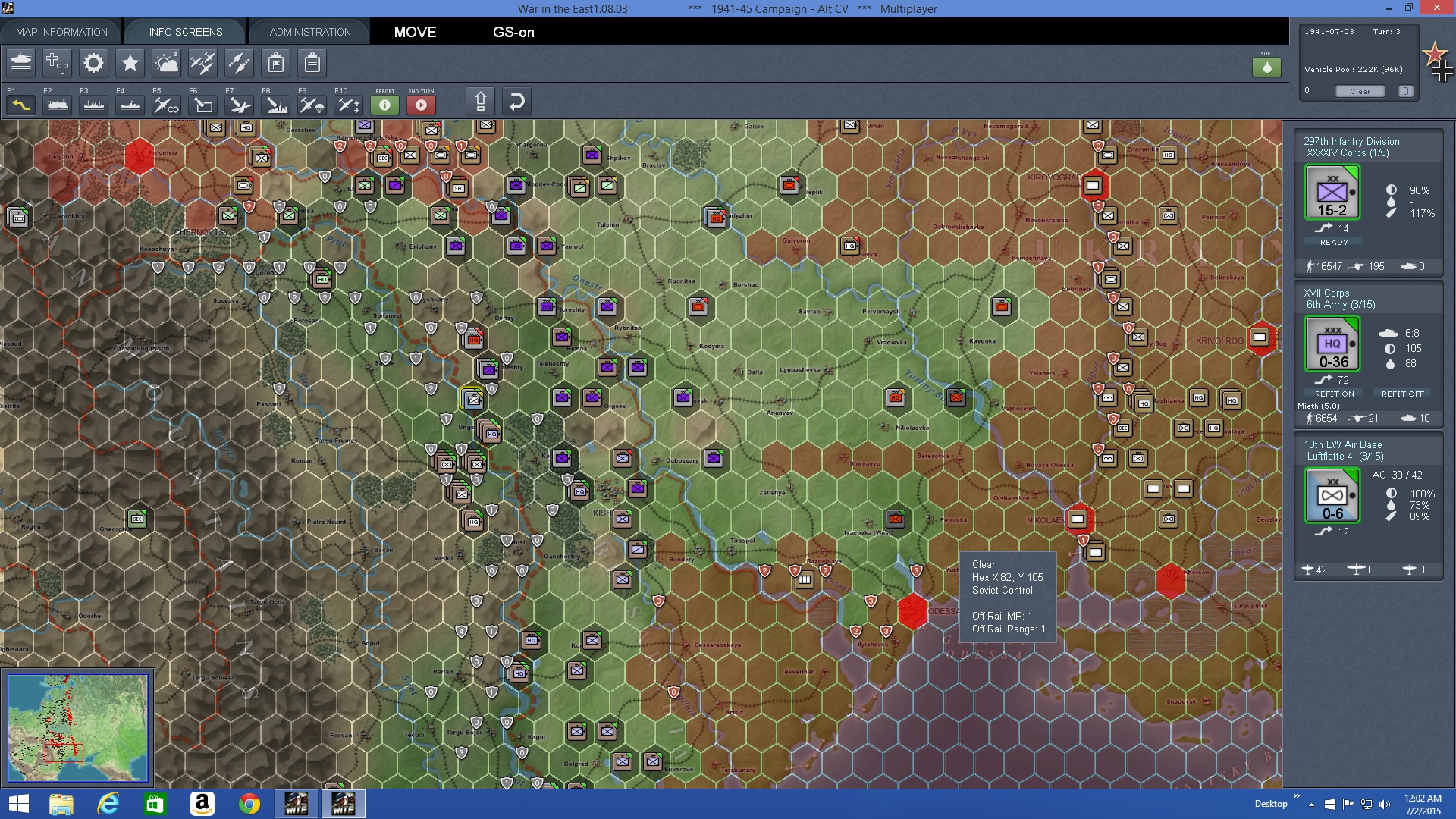1456x819 pixels.
Task: Click the red Odessa city hex
Action: click(912, 610)
